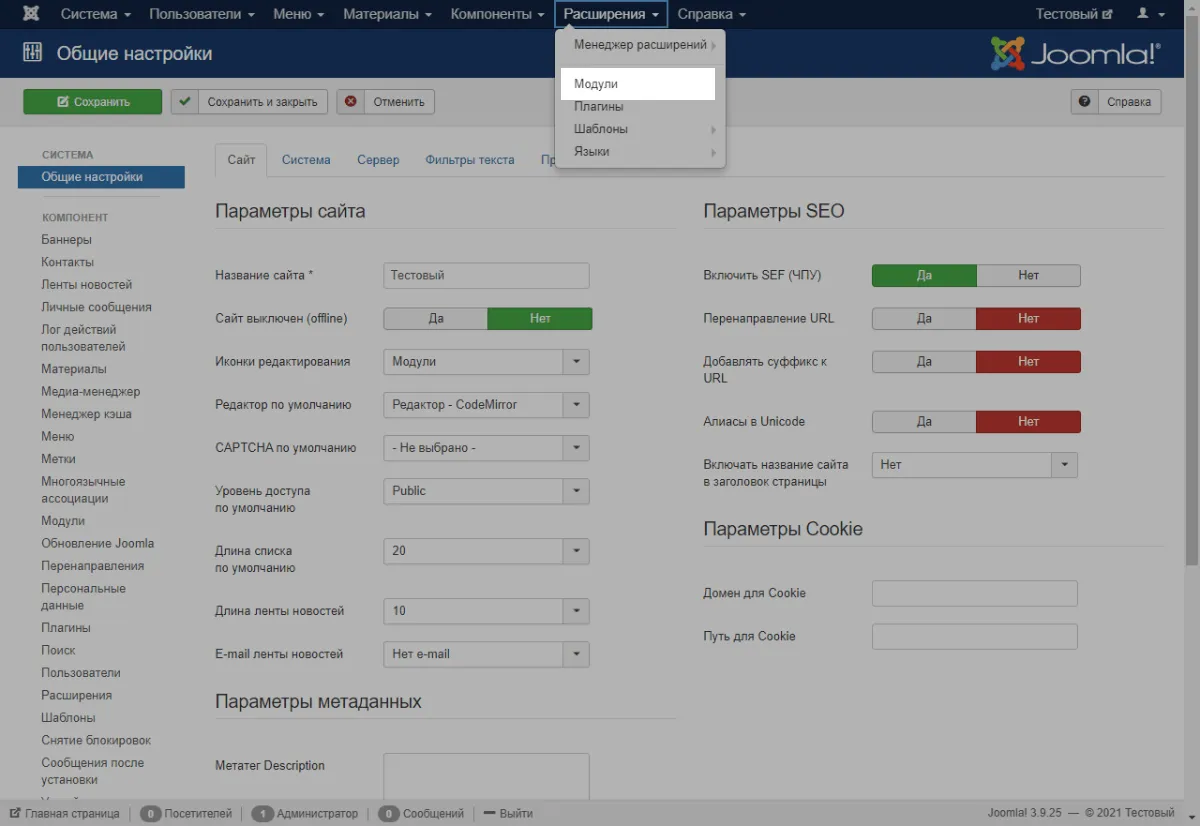Switch to the Система tab
This screenshot has width=1200, height=826.
pyautogui.click(x=306, y=160)
